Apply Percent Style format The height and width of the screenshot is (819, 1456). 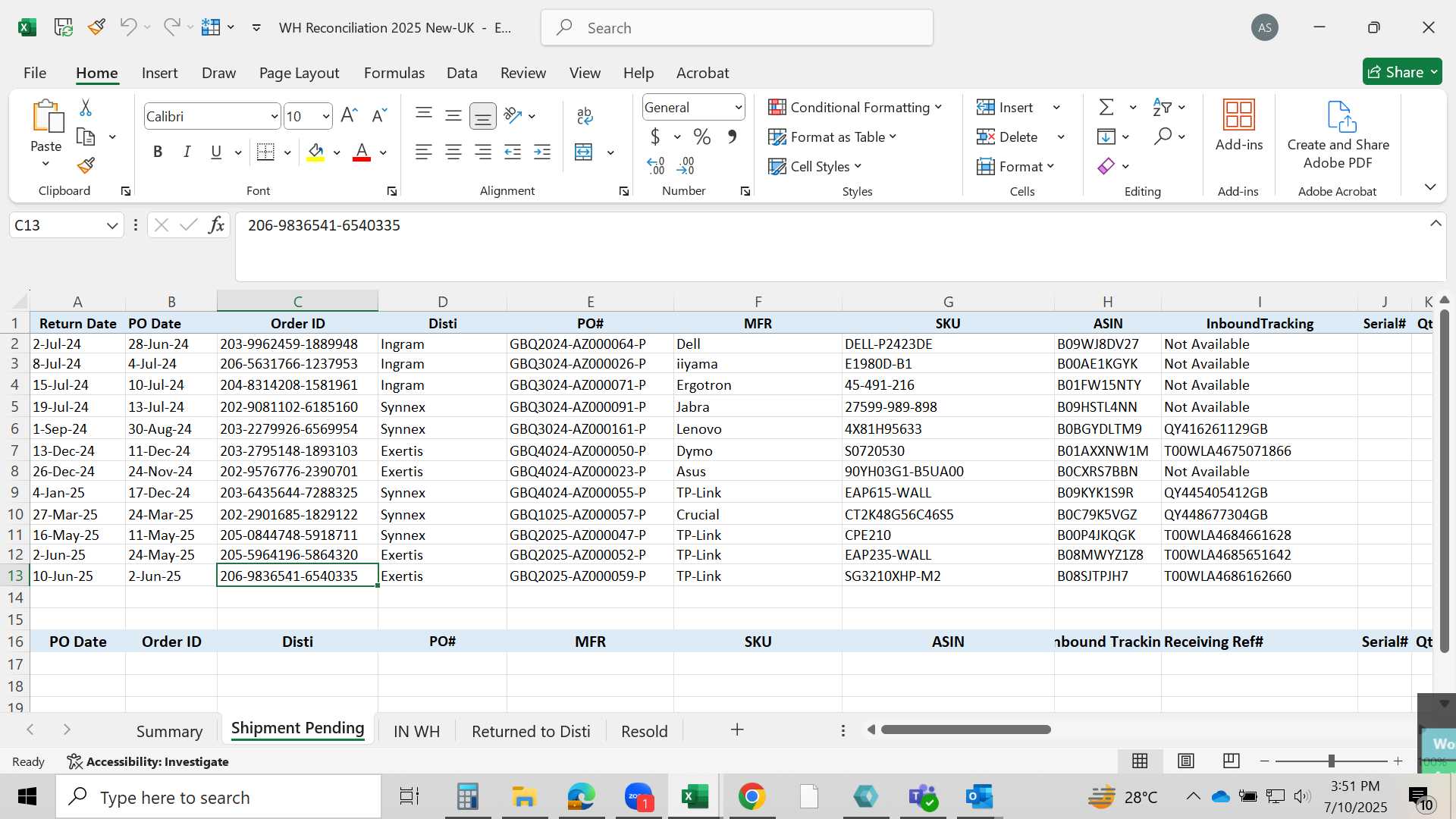pyautogui.click(x=702, y=137)
